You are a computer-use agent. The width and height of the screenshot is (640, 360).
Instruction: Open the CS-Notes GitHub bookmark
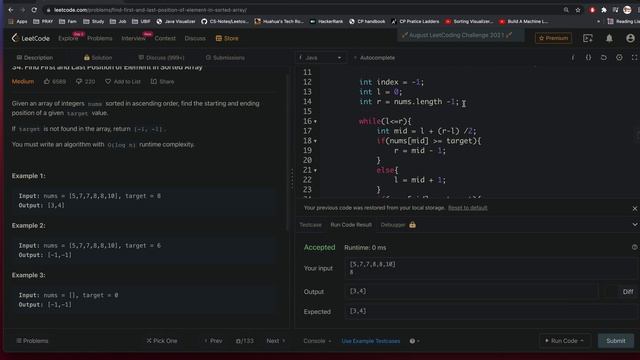tap(225, 21)
